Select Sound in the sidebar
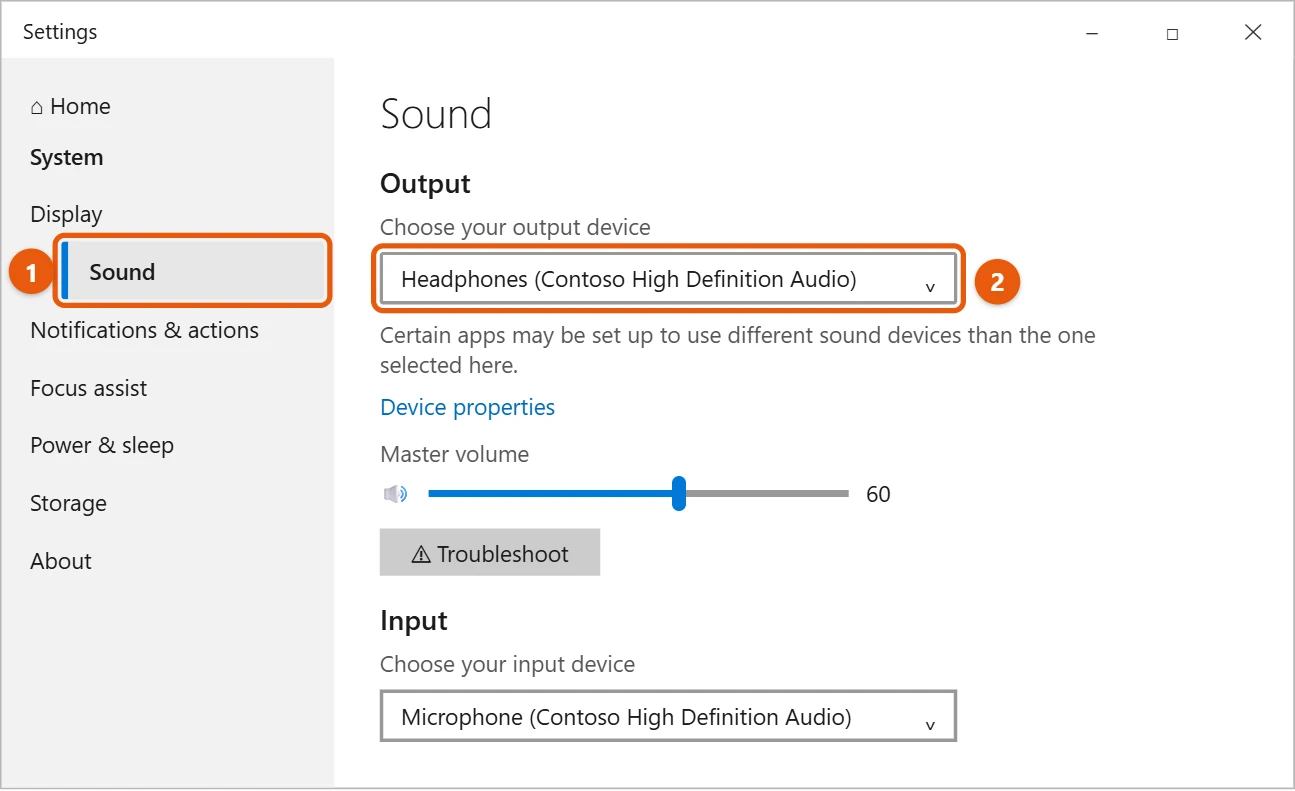 [x=194, y=272]
